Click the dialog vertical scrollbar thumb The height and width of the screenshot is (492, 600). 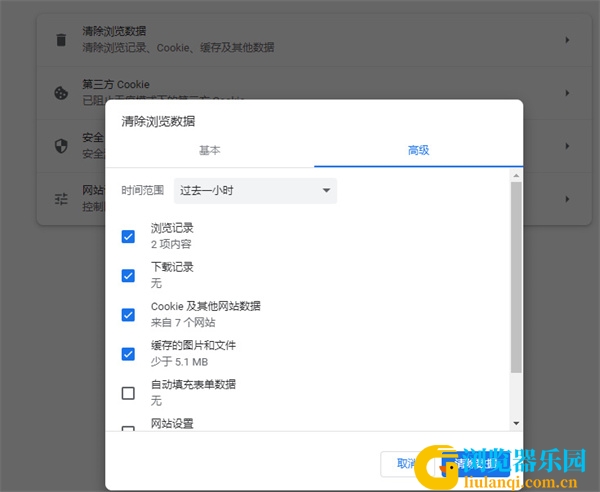coord(516,277)
